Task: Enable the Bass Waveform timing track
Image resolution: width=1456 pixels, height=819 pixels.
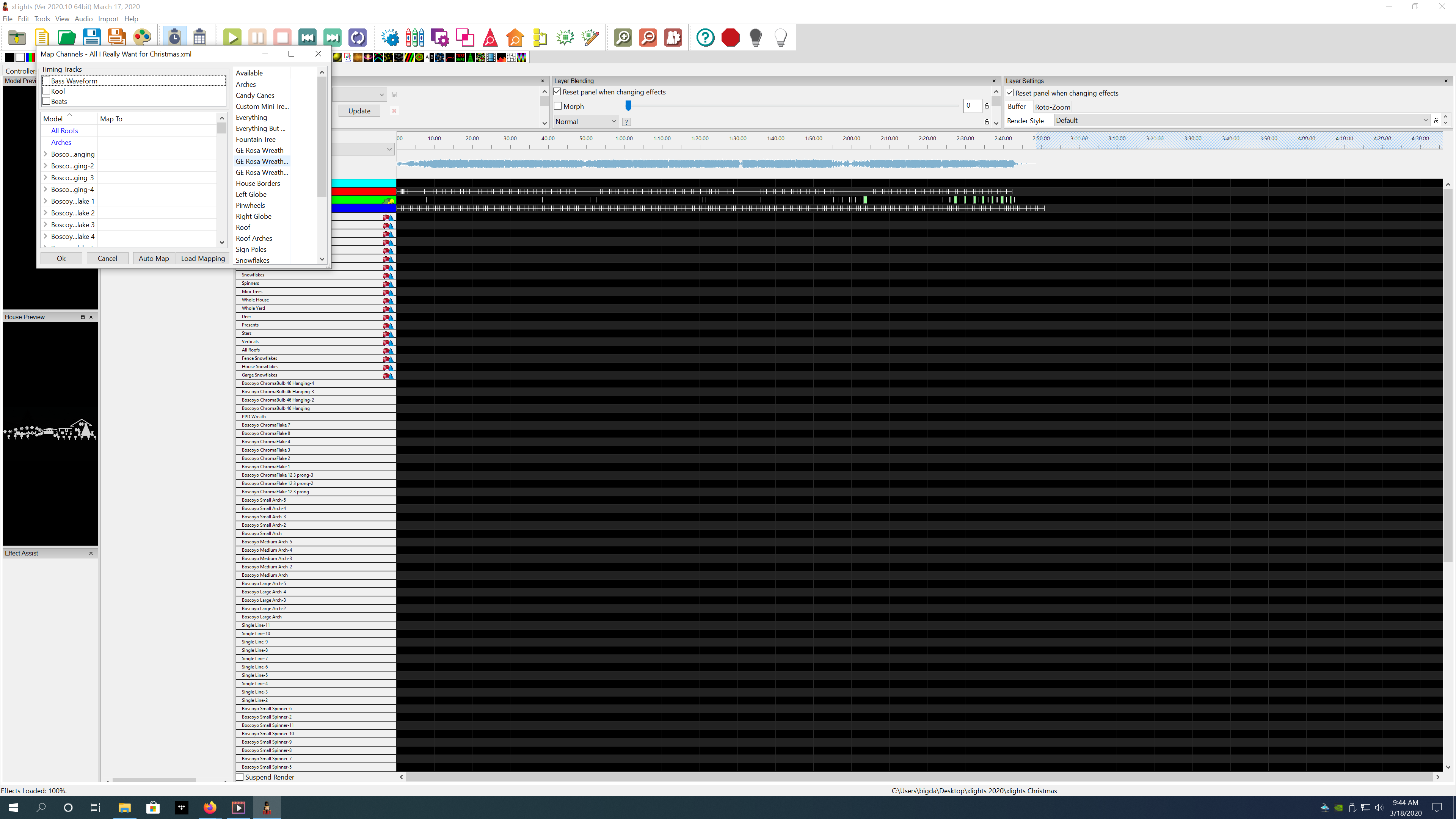Action: click(x=47, y=80)
